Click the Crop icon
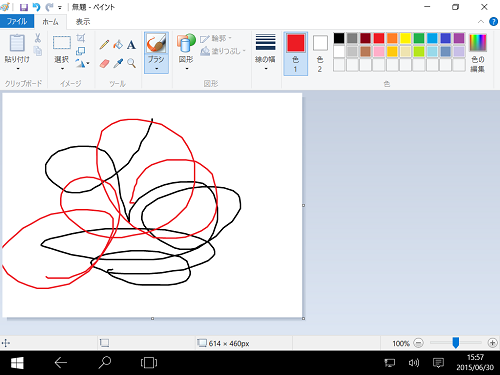 [81, 38]
